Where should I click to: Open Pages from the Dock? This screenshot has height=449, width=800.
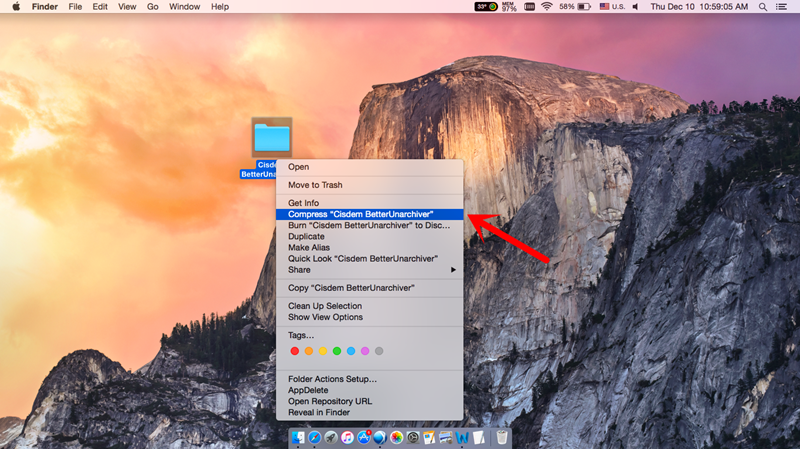[x=429, y=437]
